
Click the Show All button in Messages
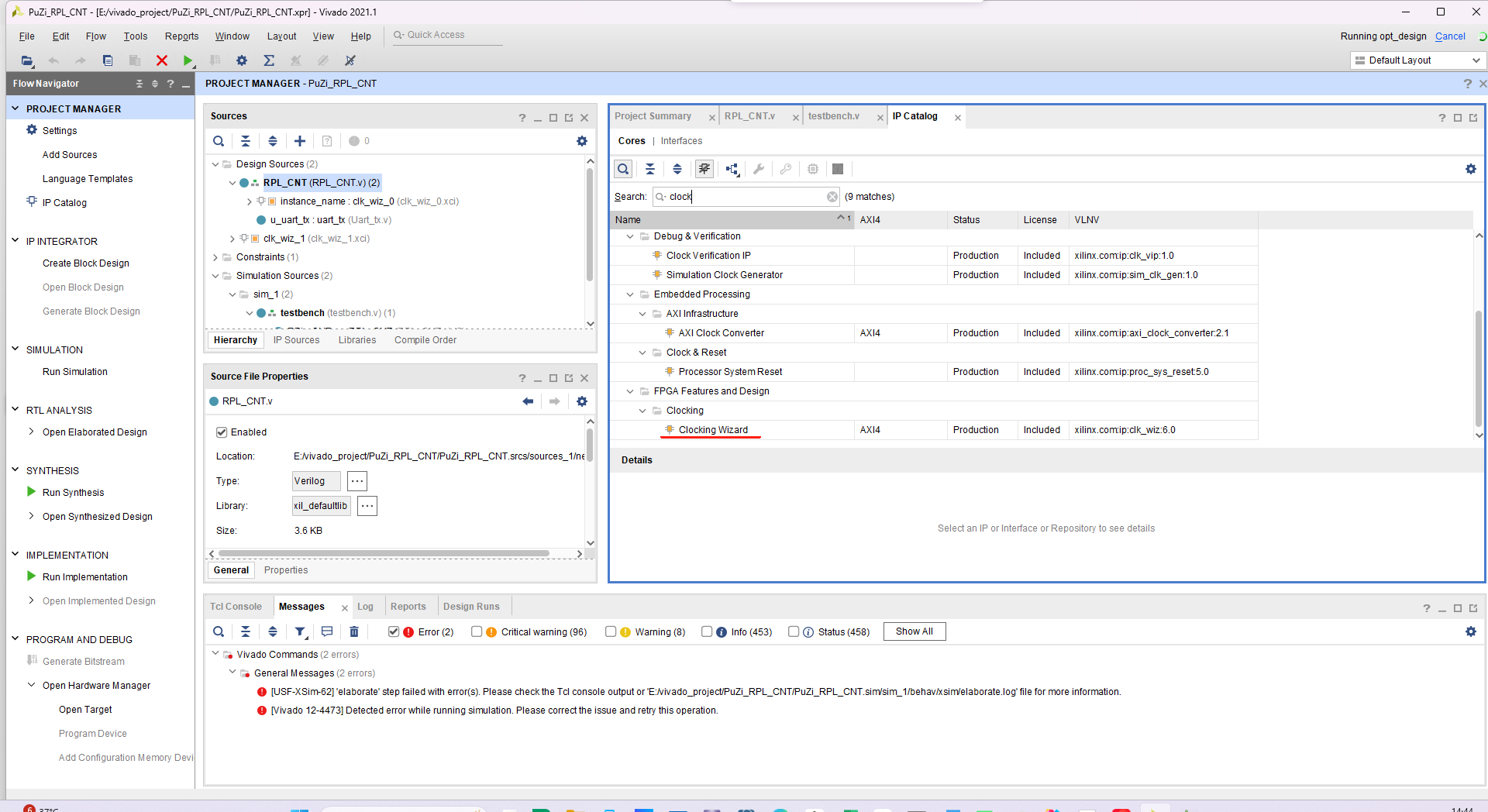(914, 631)
